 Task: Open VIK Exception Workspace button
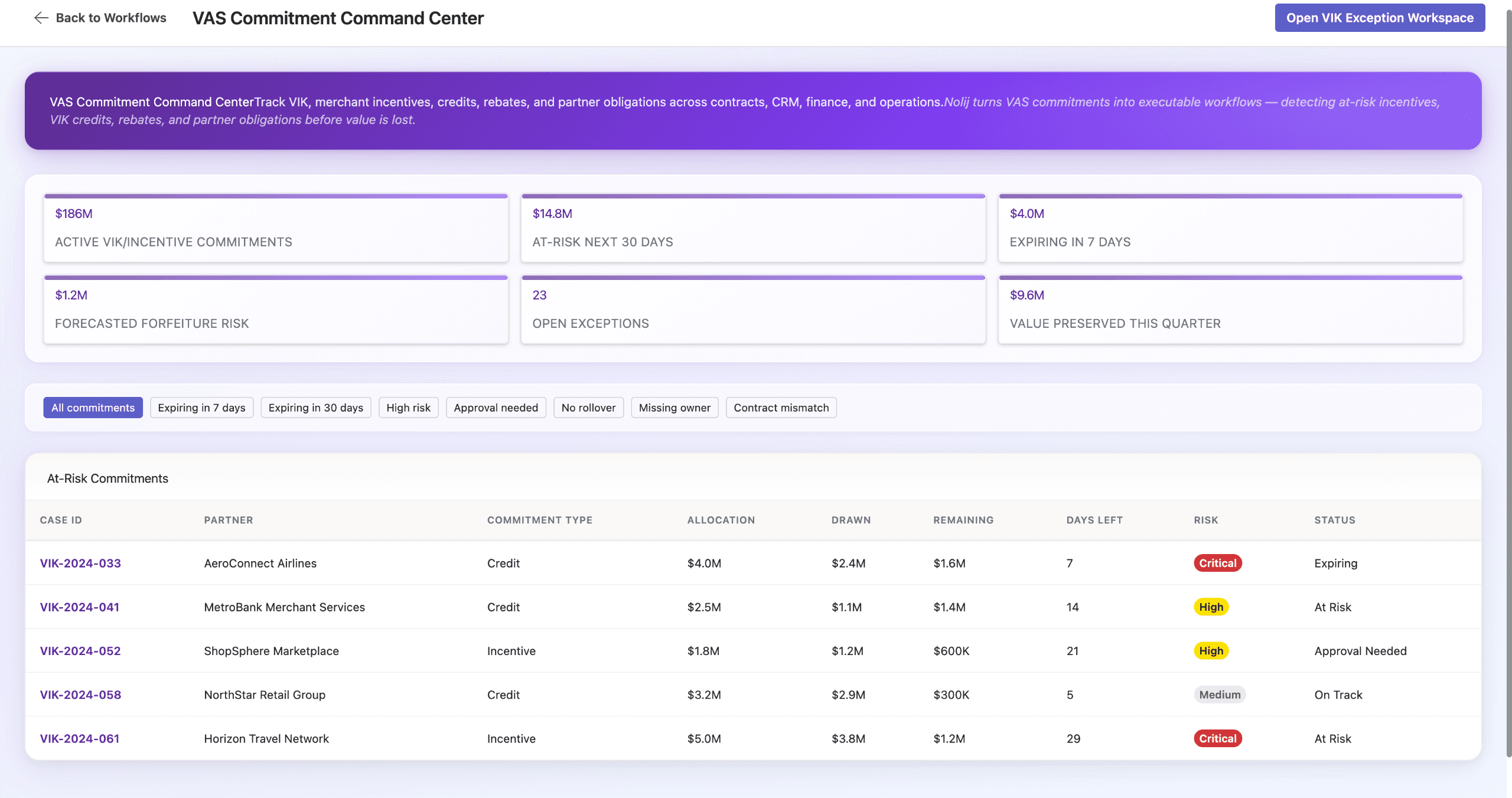pos(1380,18)
